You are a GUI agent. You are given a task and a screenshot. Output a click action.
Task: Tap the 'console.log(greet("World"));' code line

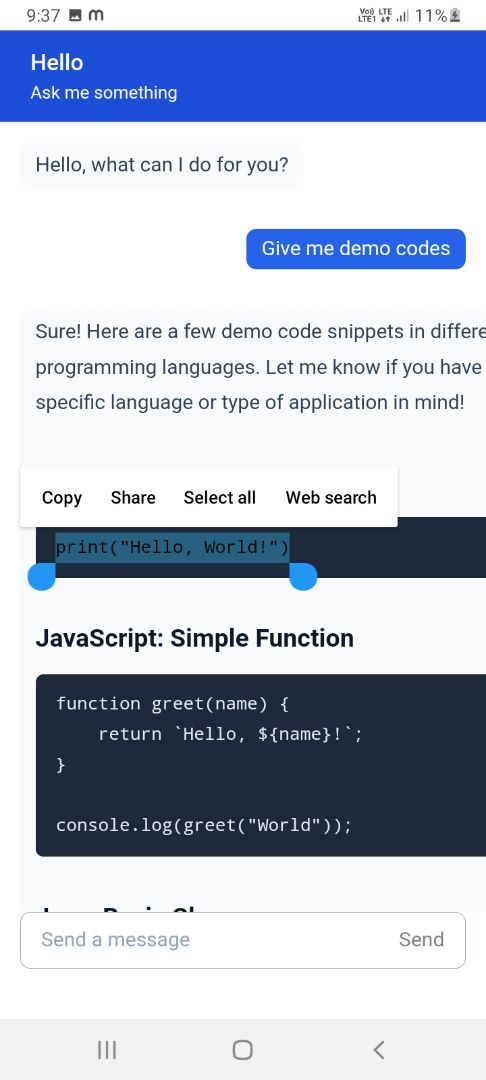pyautogui.click(x=204, y=825)
